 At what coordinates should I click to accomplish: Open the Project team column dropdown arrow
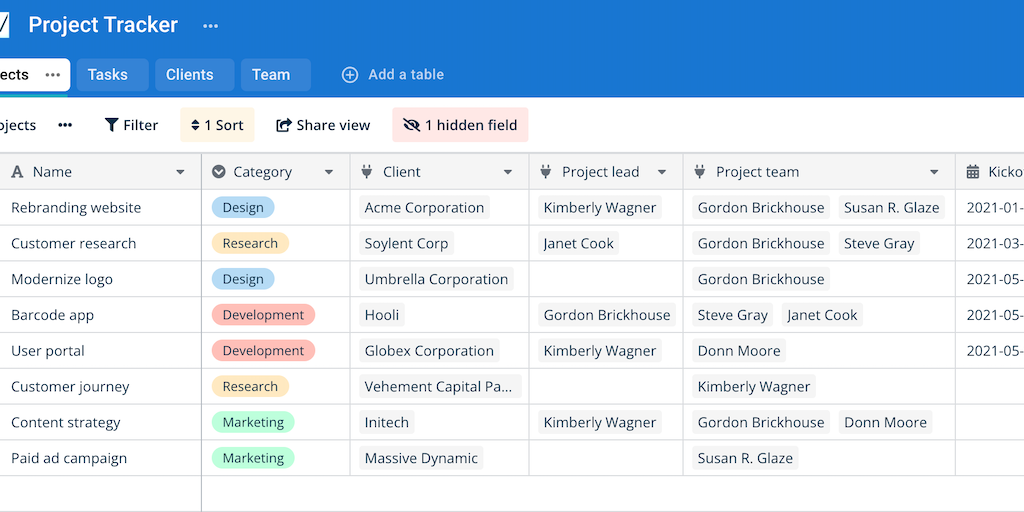[934, 172]
